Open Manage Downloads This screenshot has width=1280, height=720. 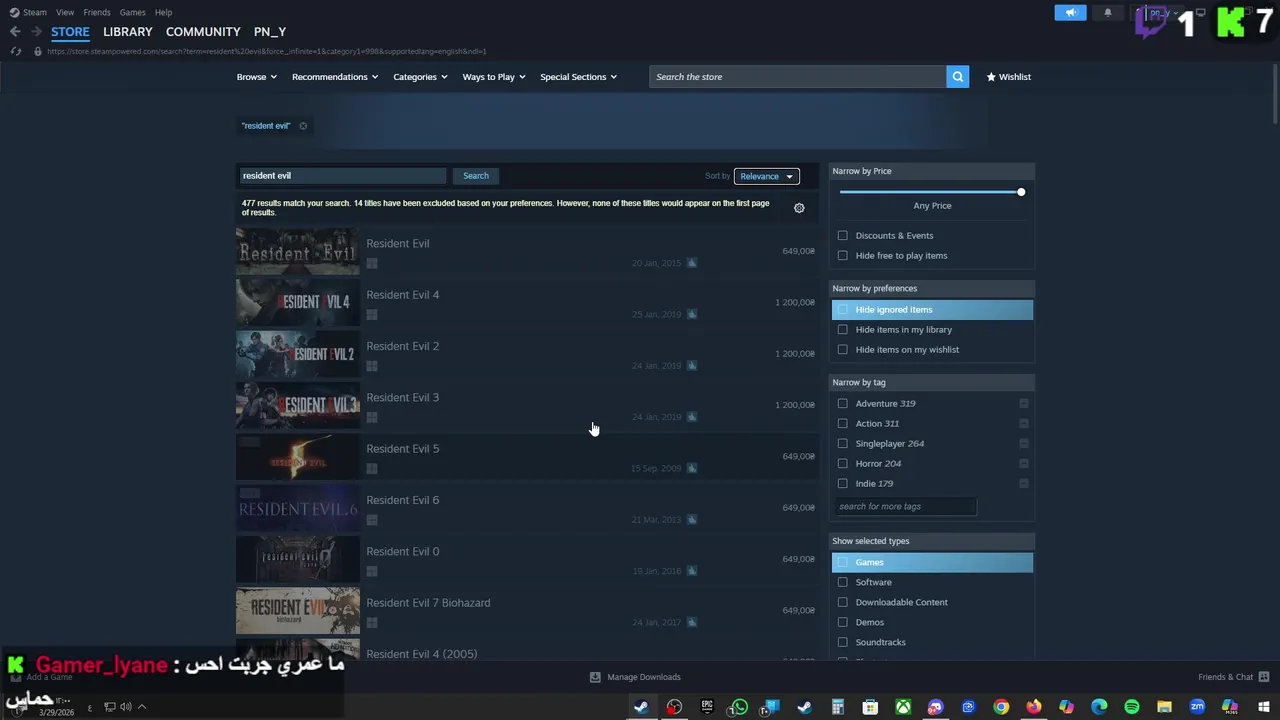(636, 677)
